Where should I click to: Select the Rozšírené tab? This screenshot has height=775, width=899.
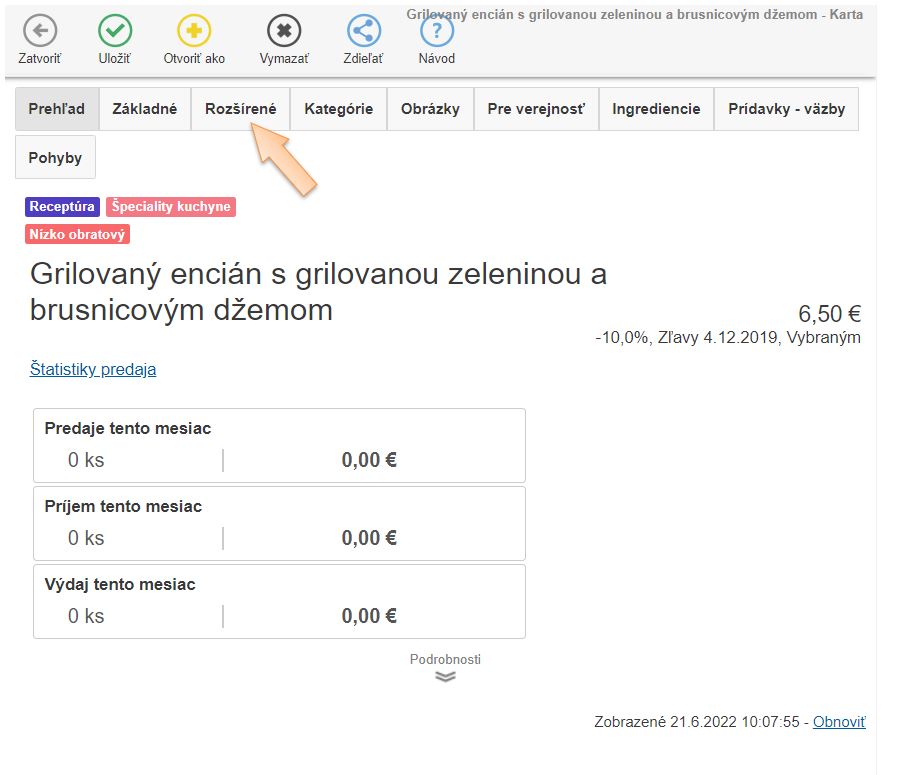click(241, 109)
